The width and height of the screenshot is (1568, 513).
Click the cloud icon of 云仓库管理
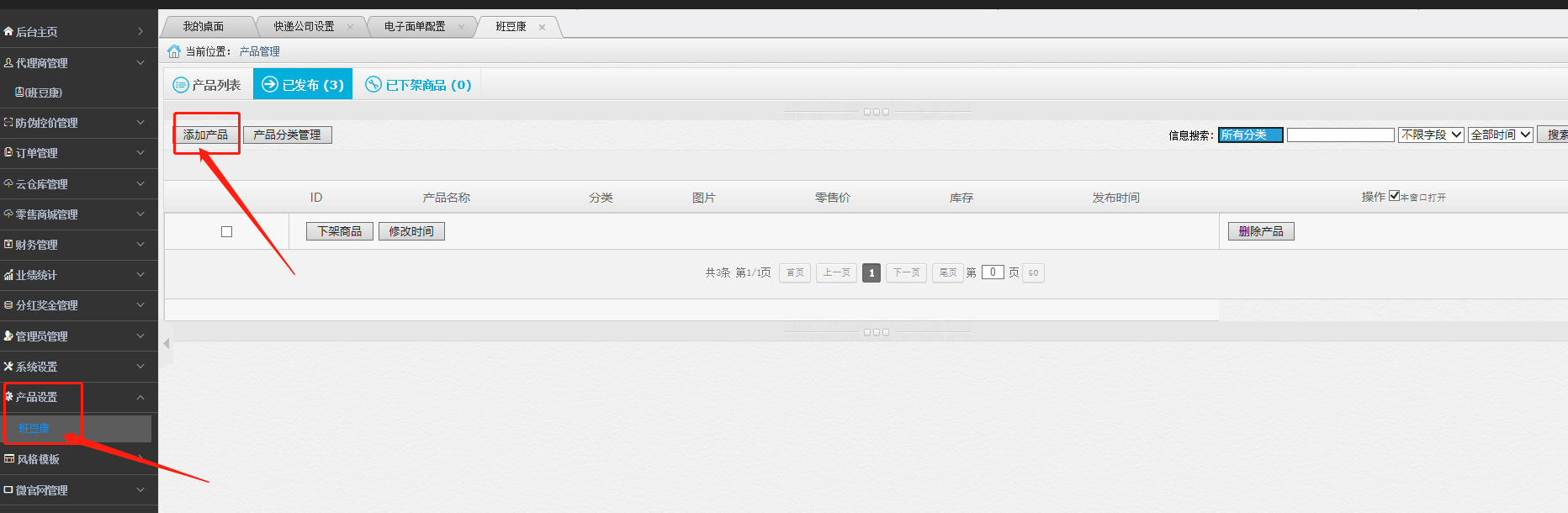[x=8, y=183]
